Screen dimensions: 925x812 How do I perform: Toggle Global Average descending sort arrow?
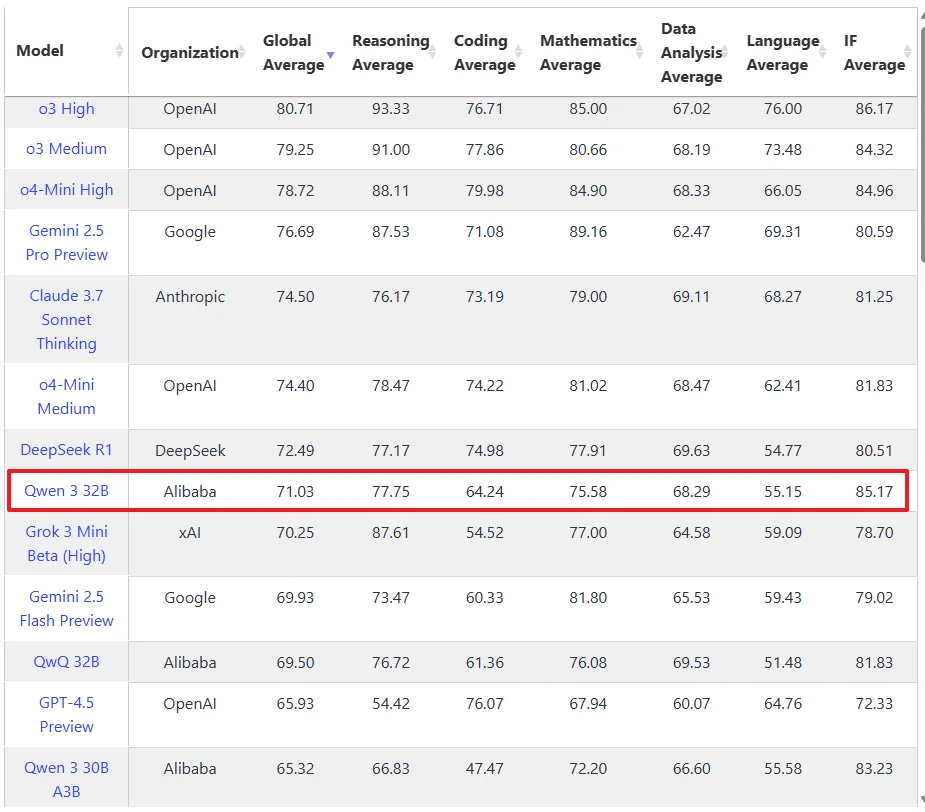tap(330, 54)
